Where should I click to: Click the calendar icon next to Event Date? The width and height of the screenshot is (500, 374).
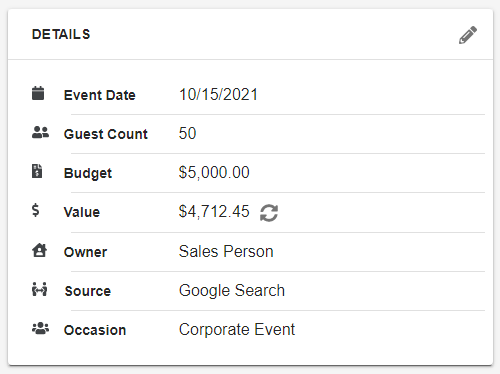point(38,93)
